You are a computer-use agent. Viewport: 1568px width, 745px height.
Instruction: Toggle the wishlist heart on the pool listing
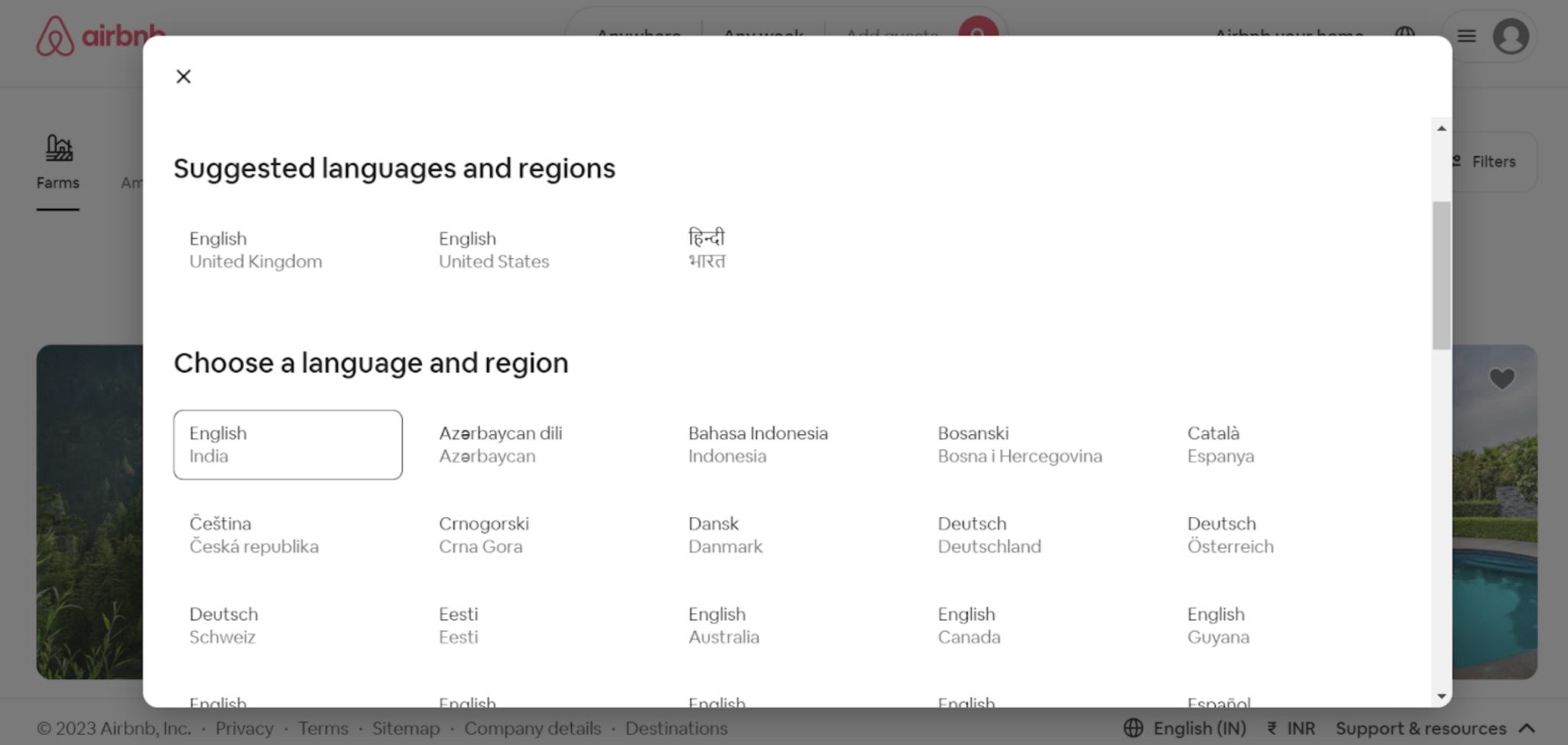pyautogui.click(x=1501, y=378)
